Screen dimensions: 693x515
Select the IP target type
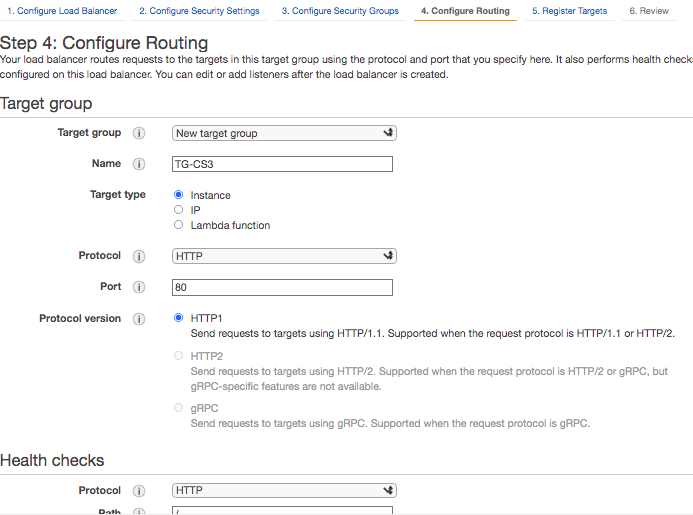point(179,210)
